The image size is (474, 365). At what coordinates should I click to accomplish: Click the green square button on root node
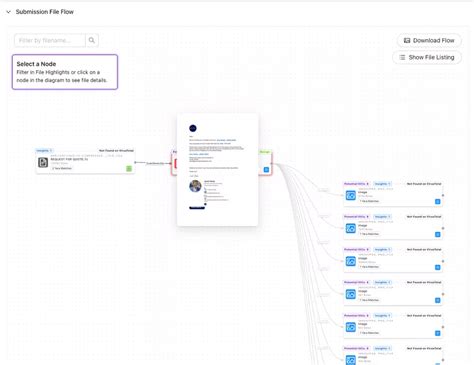tap(129, 169)
